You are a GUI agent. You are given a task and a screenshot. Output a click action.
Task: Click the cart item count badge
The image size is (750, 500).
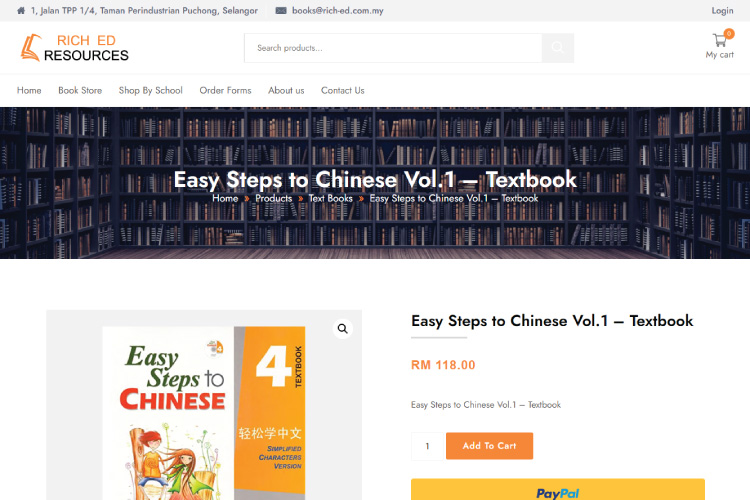click(x=728, y=33)
